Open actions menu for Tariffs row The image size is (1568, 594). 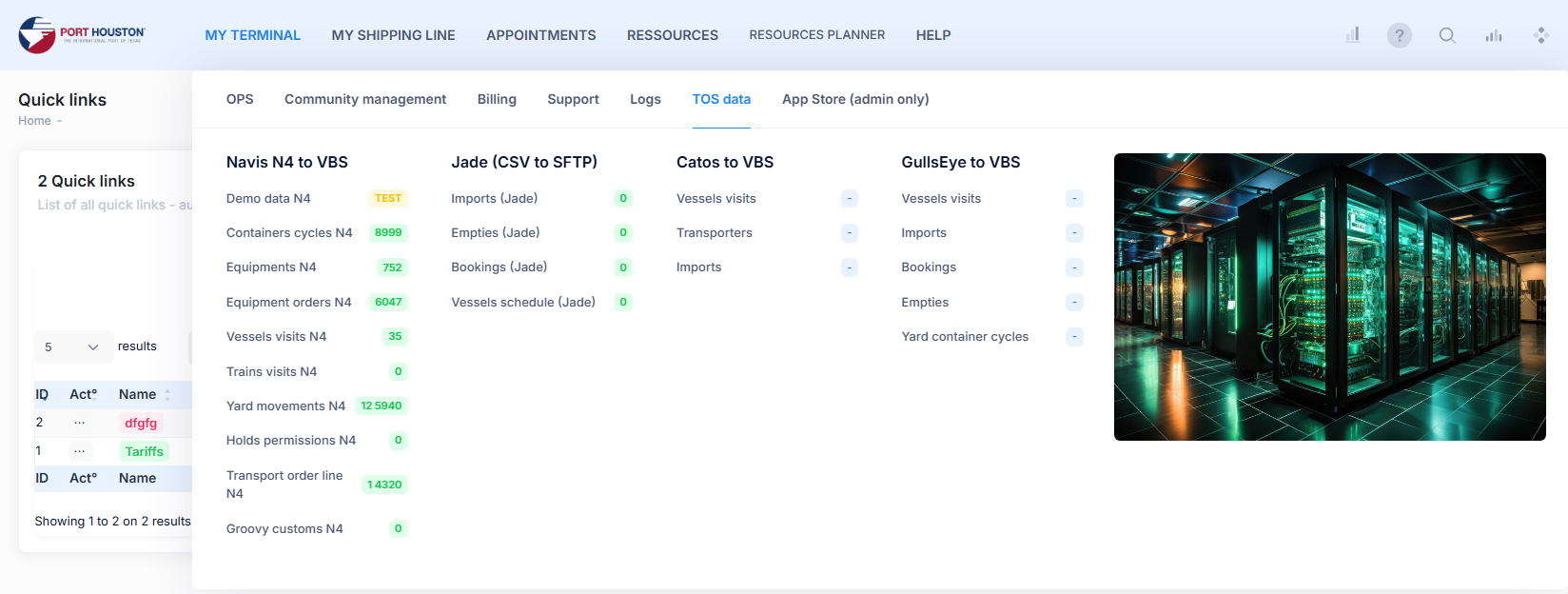coord(80,451)
